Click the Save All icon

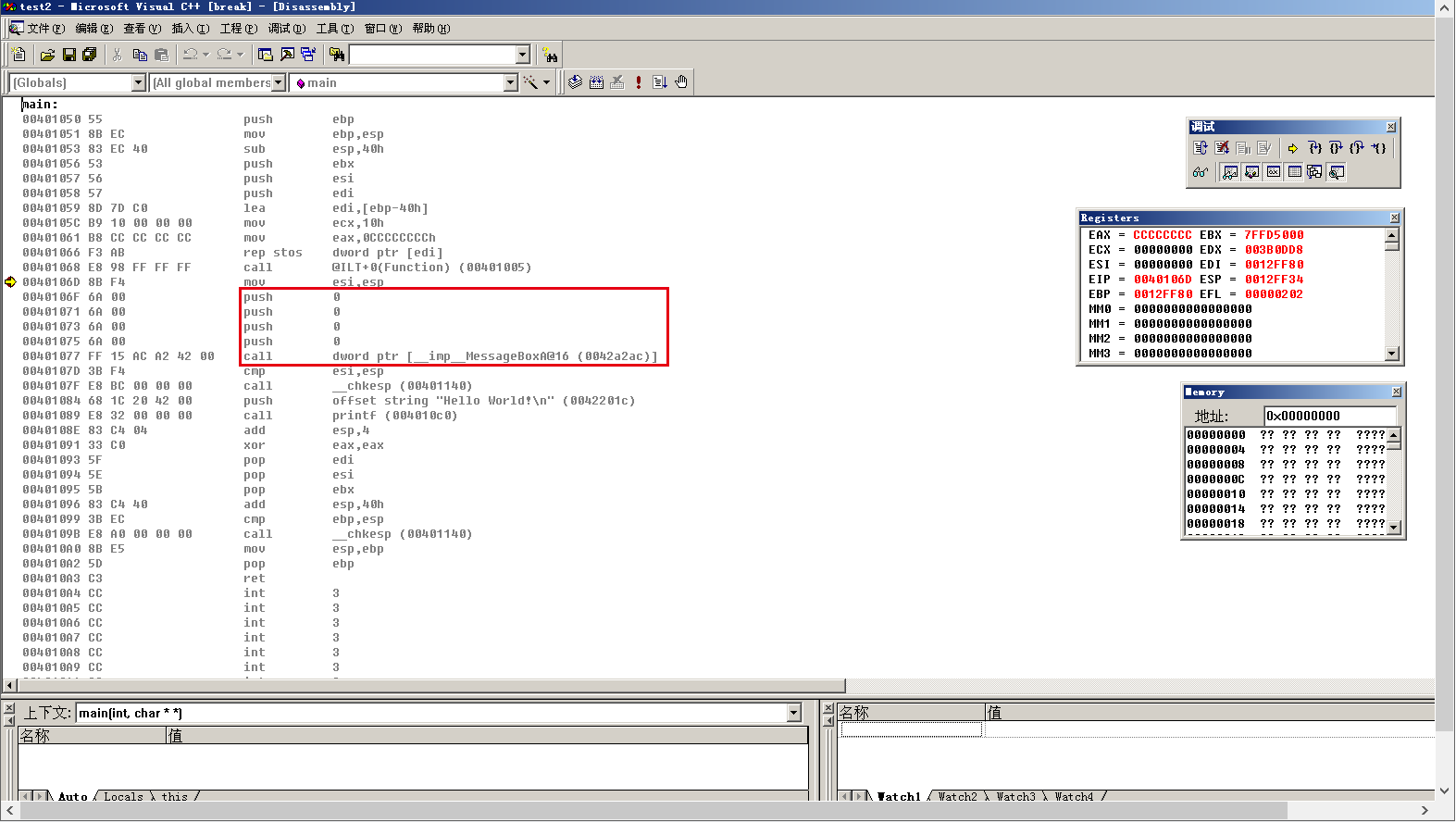[90, 55]
